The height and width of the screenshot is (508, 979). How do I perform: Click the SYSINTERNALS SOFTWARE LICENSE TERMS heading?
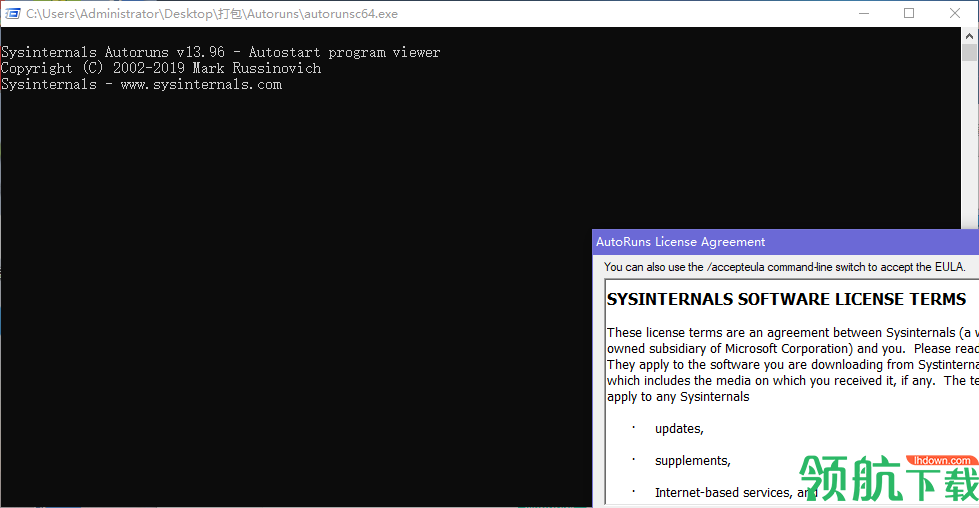(786, 300)
